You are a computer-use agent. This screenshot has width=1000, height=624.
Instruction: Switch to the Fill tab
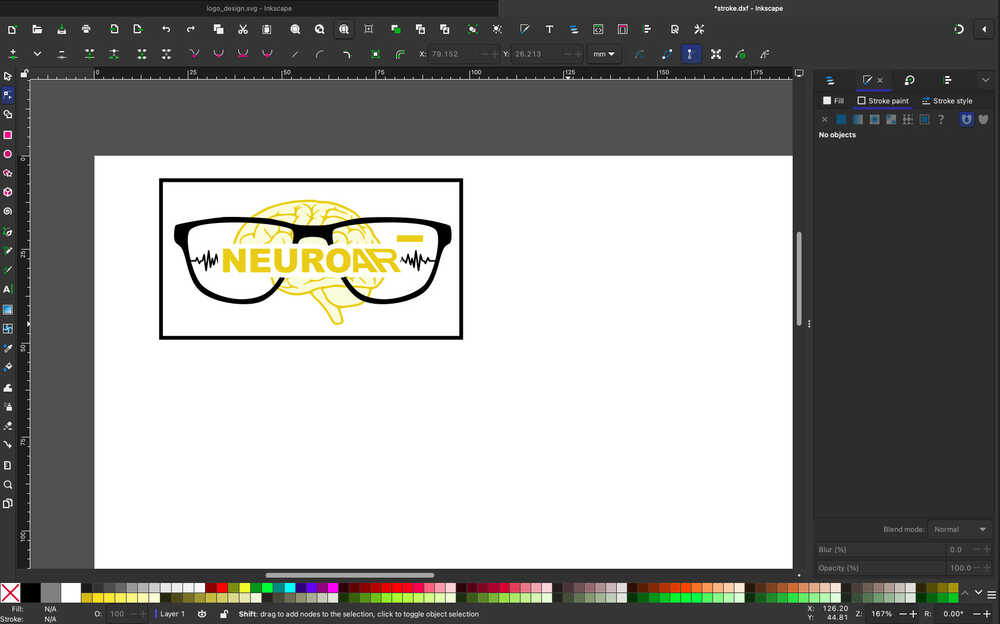(x=833, y=101)
